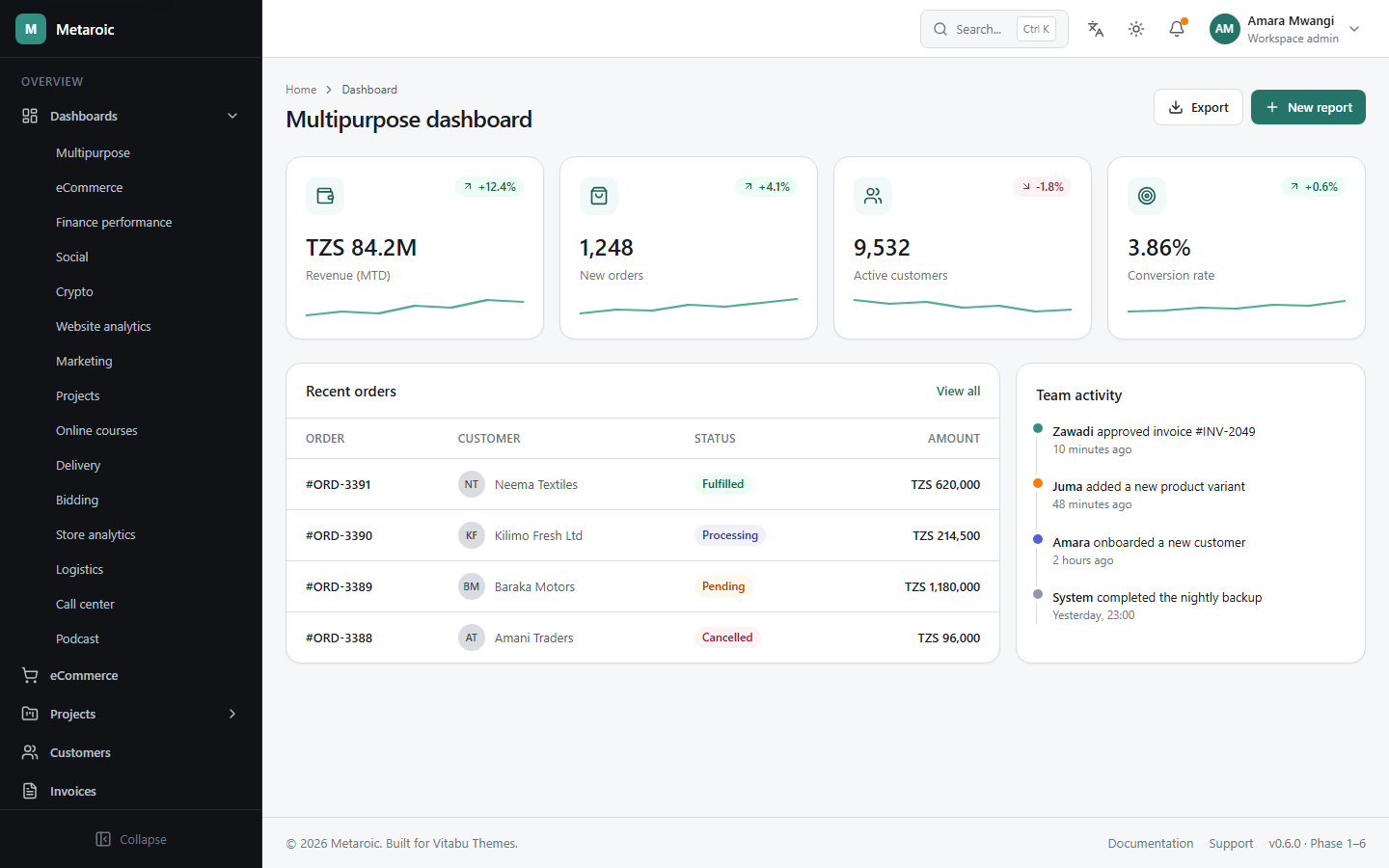Toggle the light/dark theme sun icon

tap(1136, 29)
